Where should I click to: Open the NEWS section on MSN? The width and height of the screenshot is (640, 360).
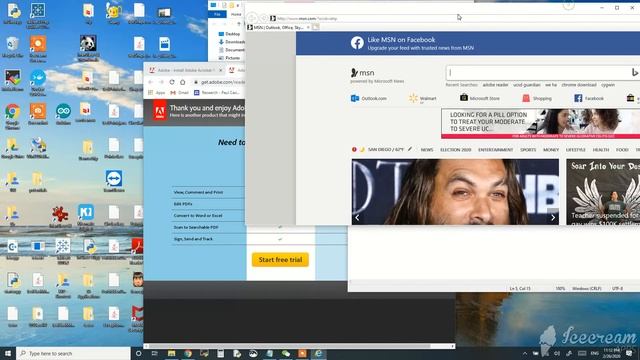(427, 150)
